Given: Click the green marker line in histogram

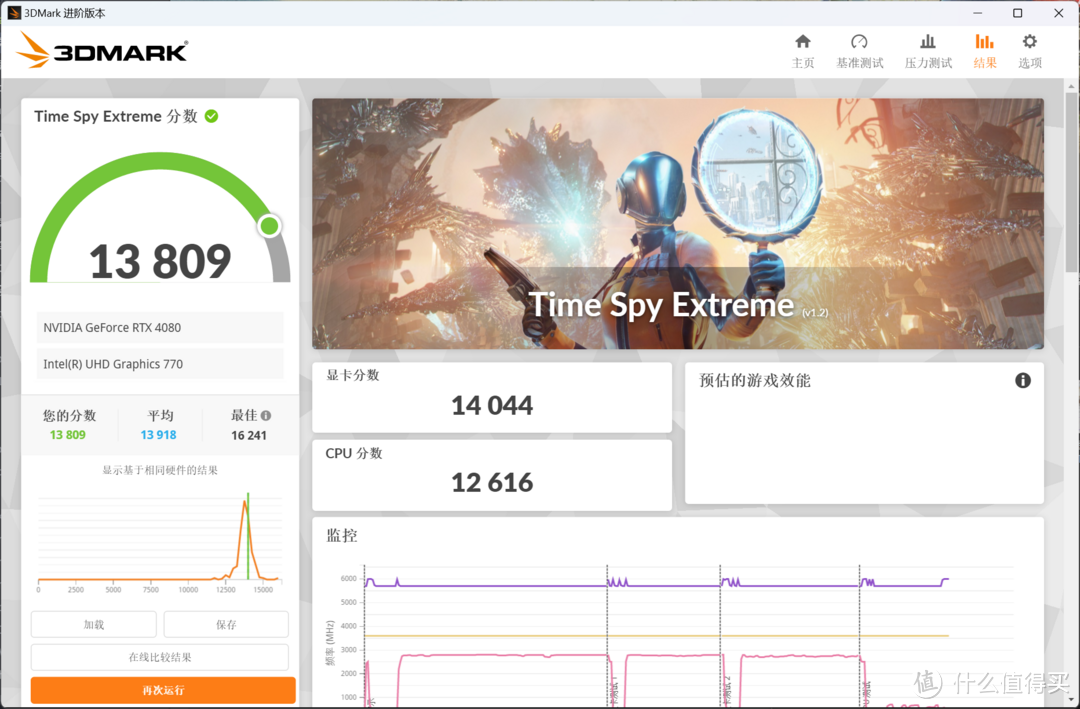Looking at the screenshot, I should [x=248, y=536].
